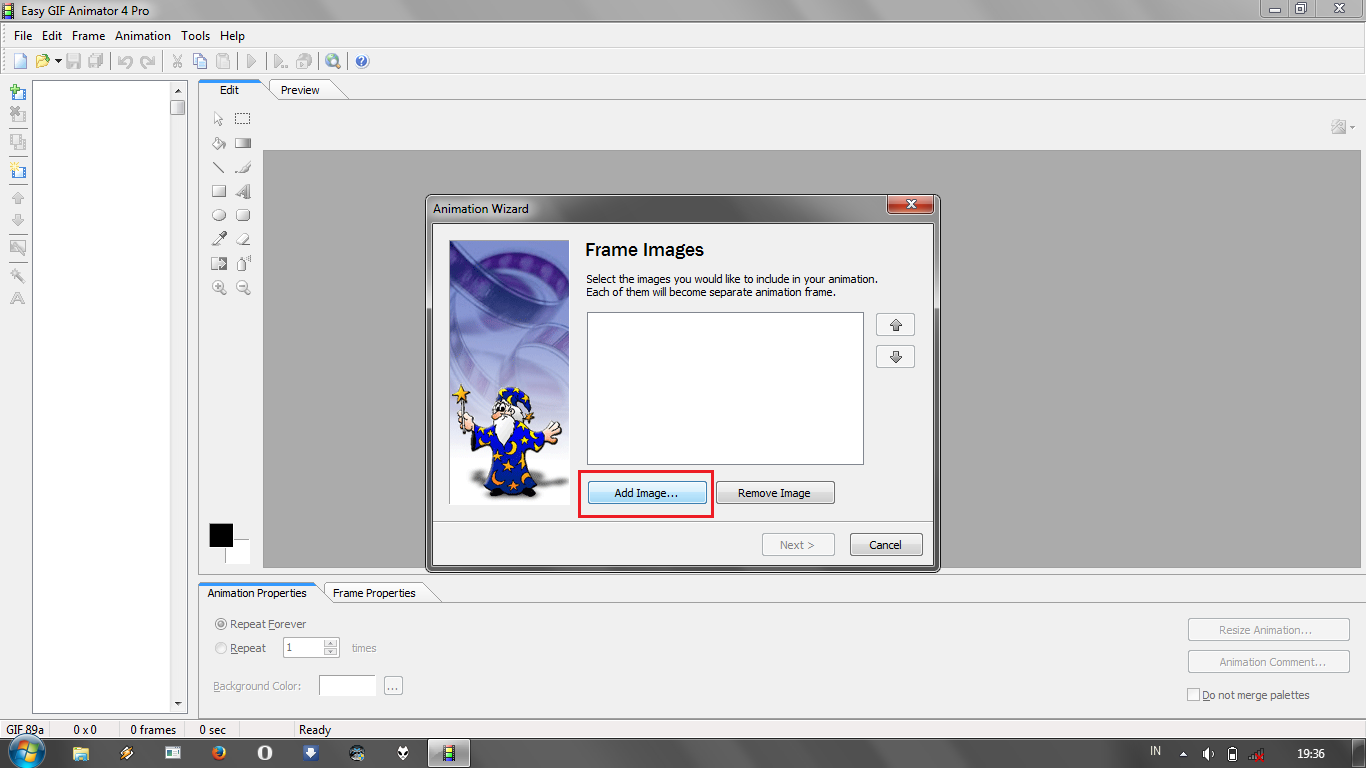Click the Background Color ellipsis button
1366x768 pixels.
pos(393,686)
